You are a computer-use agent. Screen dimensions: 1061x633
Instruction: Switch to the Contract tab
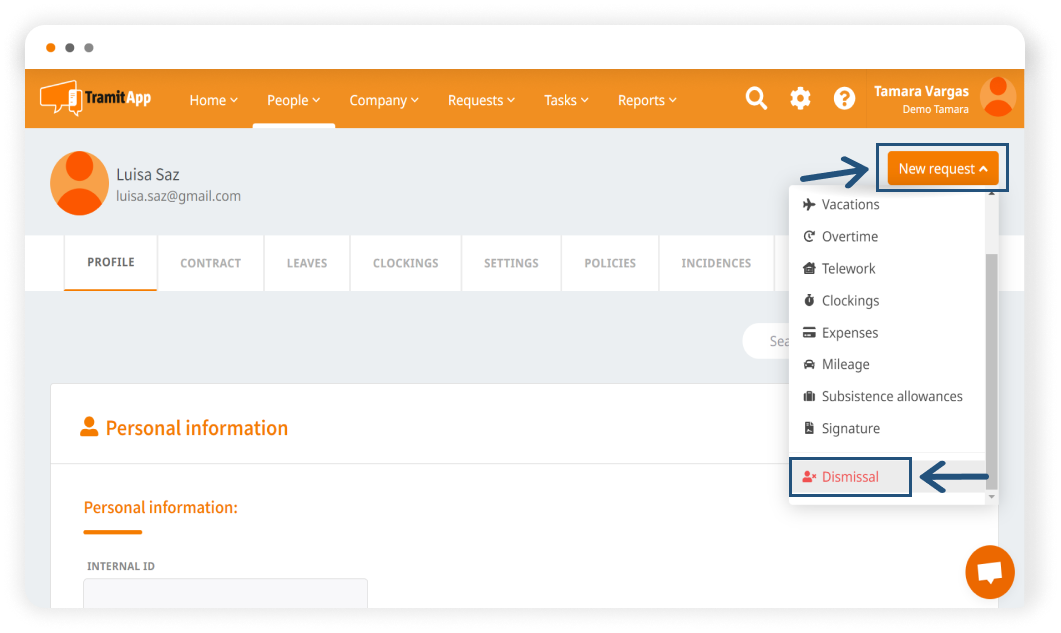pyautogui.click(x=210, y=263)
